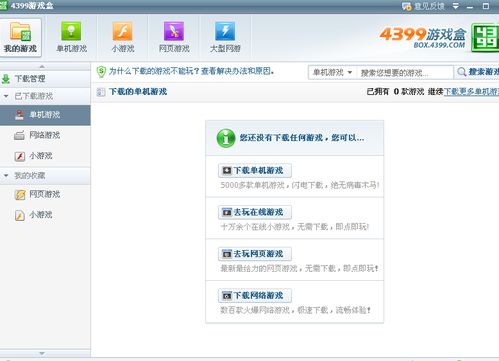This screenshot has height=361, width=499.
Task: Open the 下载更多单机游戏 link
Action: pyautogui.click(x=471, y=92)
